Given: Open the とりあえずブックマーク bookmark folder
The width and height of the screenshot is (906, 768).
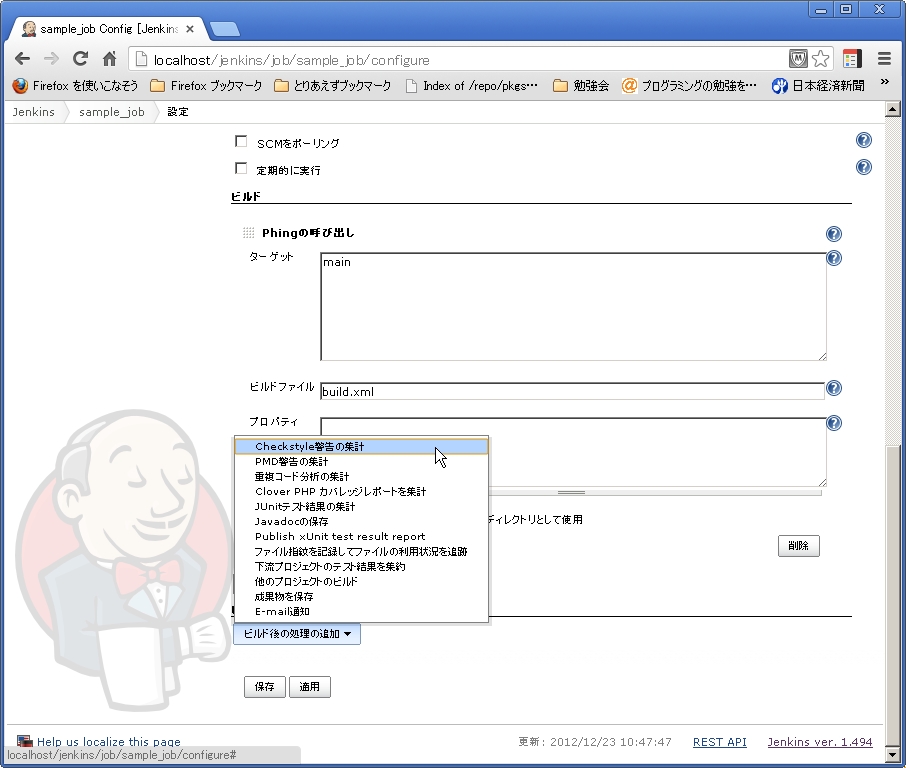Looking at the screenshot, I should click(332, 86).
